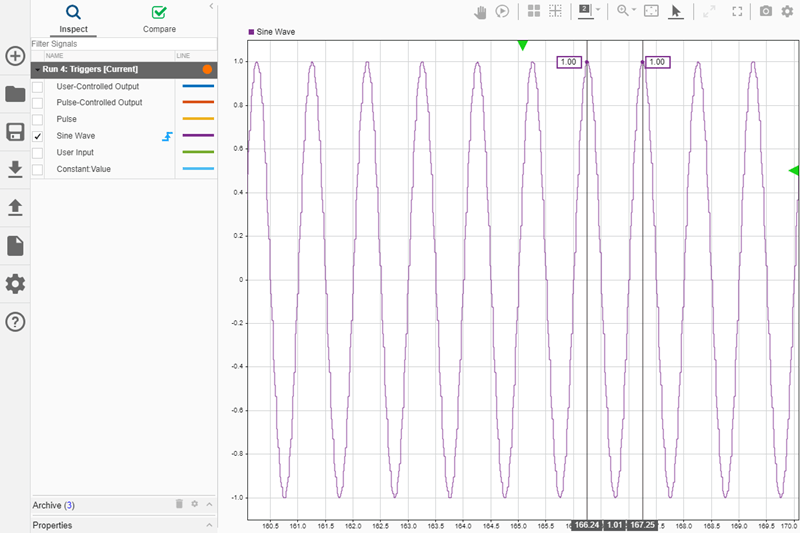Open session using the folder icon
This screenshot has width=800, height=533.
click(15, 93)
